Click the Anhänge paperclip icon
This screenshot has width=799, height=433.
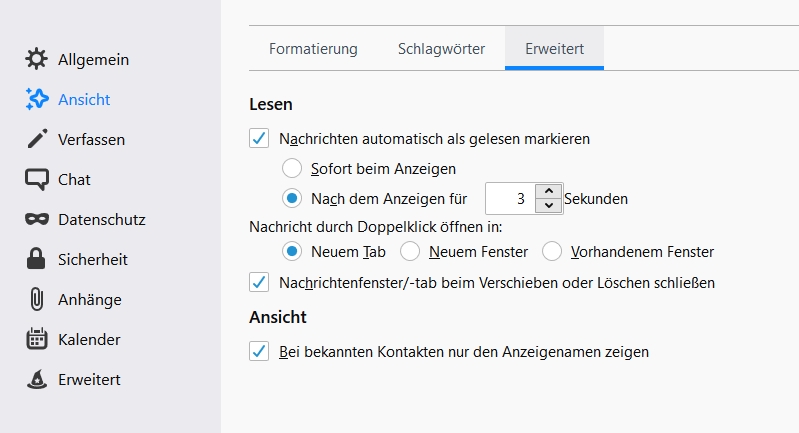point(37,300)
